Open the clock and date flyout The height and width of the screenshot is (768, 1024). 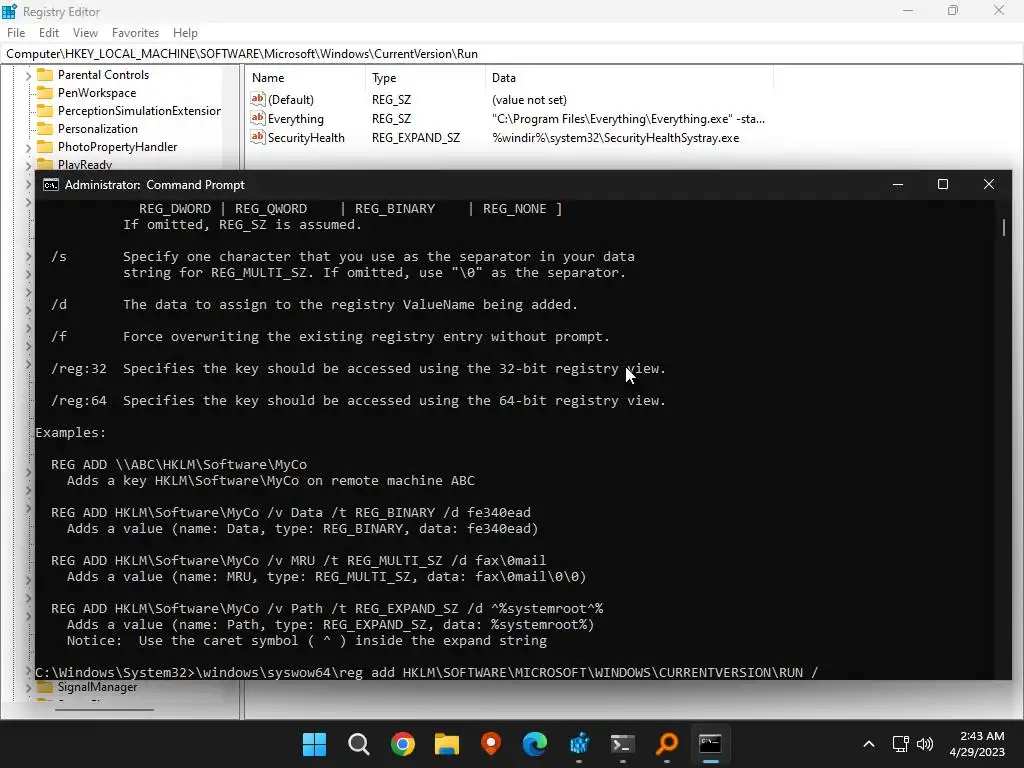tap(977, 744)
